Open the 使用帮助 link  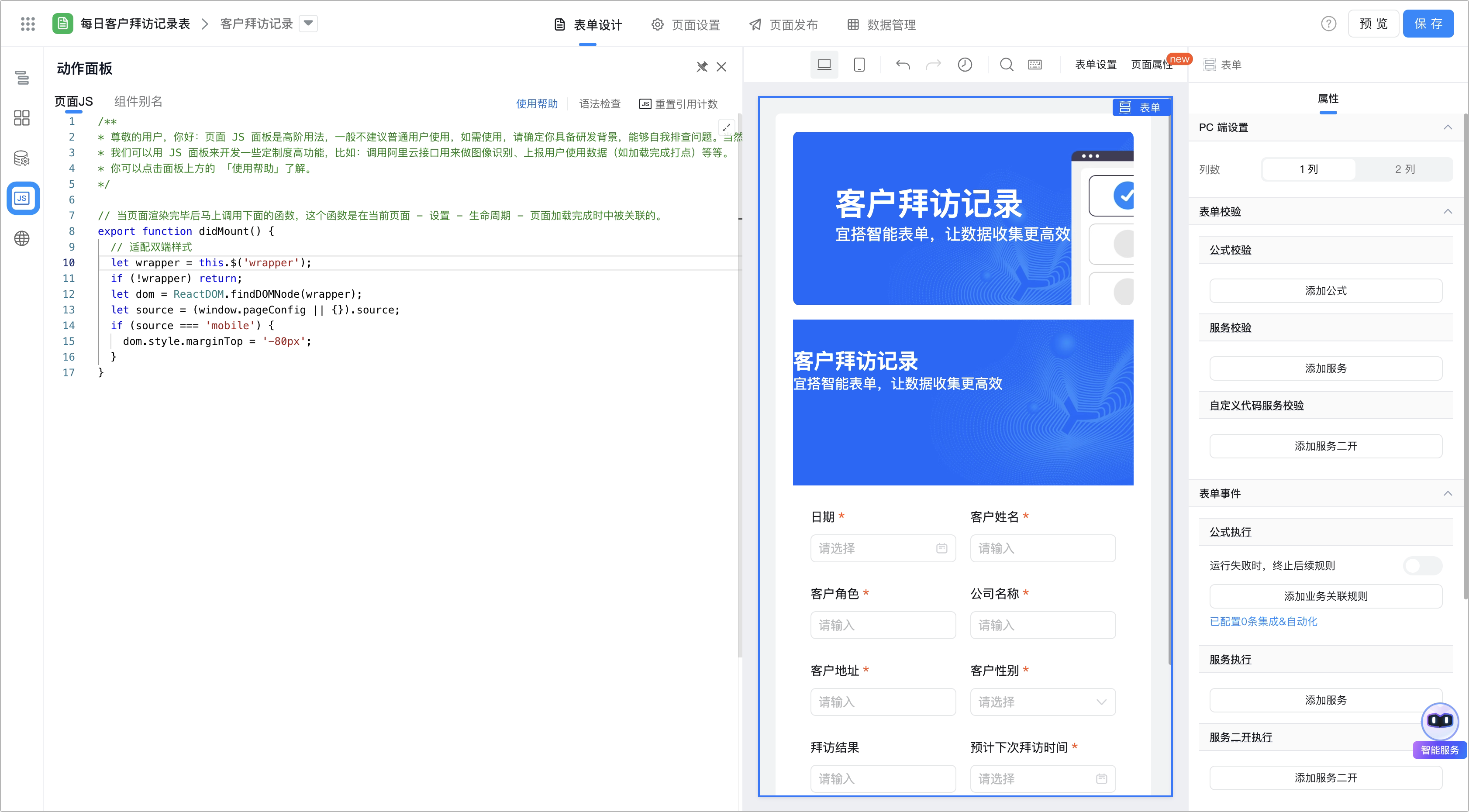(537, 104)
